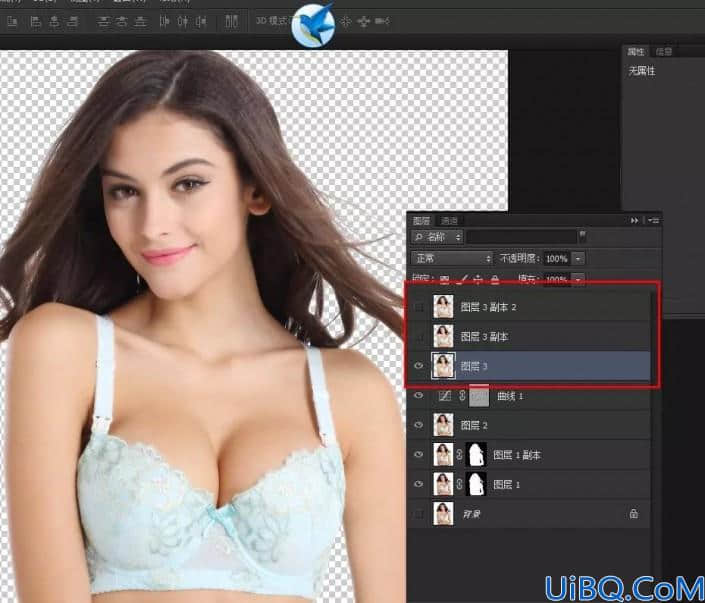Toggle the layer filter on/off switch

(x=583, y=235)
